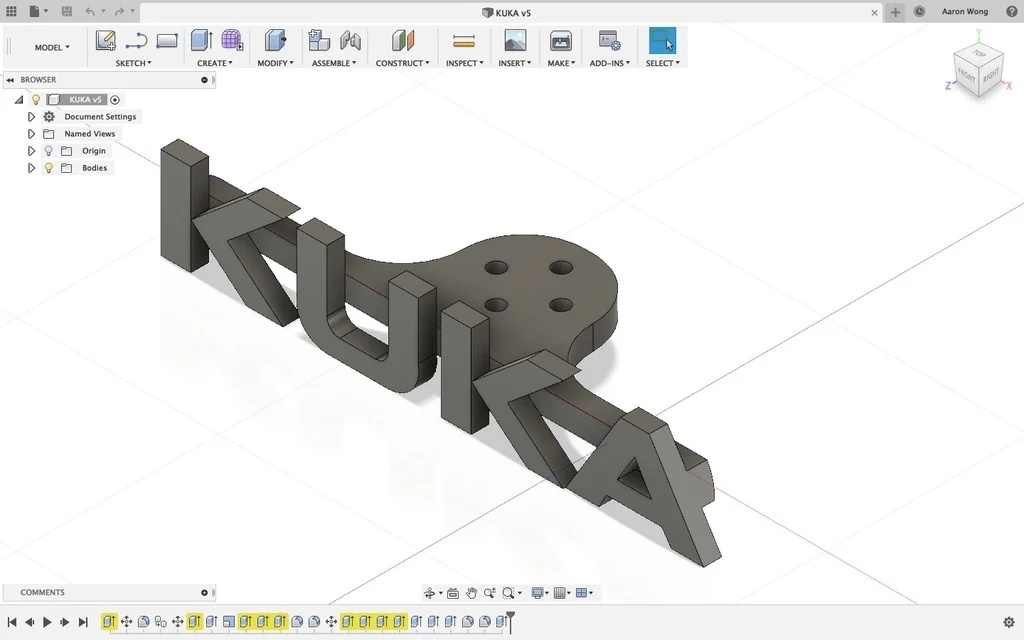Open timeline settings gear at bottom right

pos(1008,622)
